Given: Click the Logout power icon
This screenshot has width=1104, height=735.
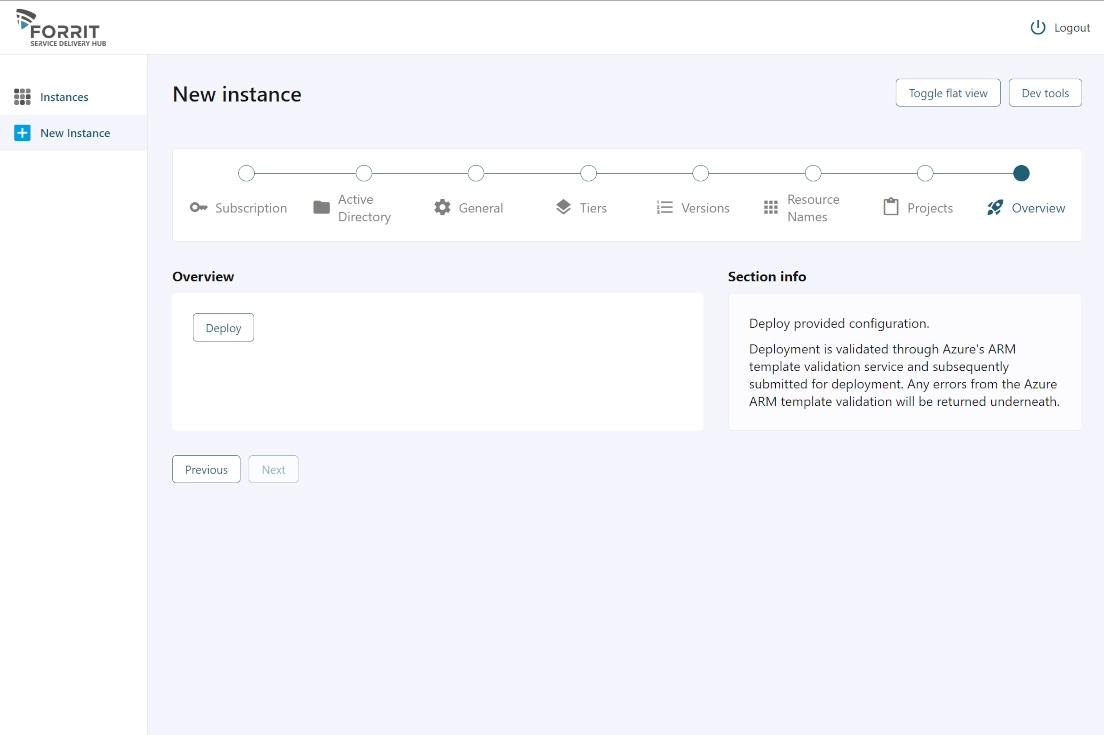Looking at the screenshot, I should tap(1038, 28).
